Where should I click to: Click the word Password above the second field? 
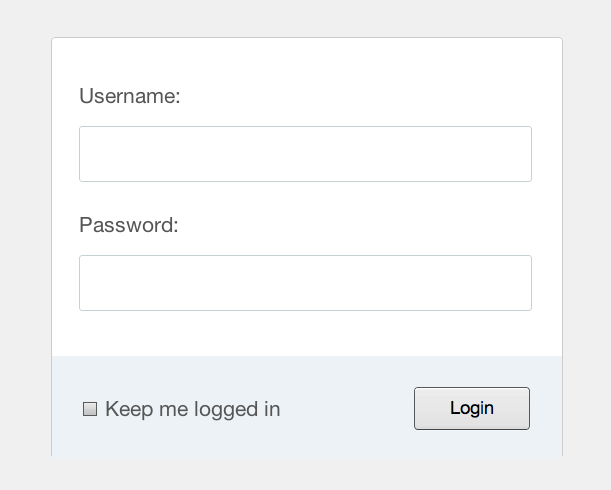126,225
